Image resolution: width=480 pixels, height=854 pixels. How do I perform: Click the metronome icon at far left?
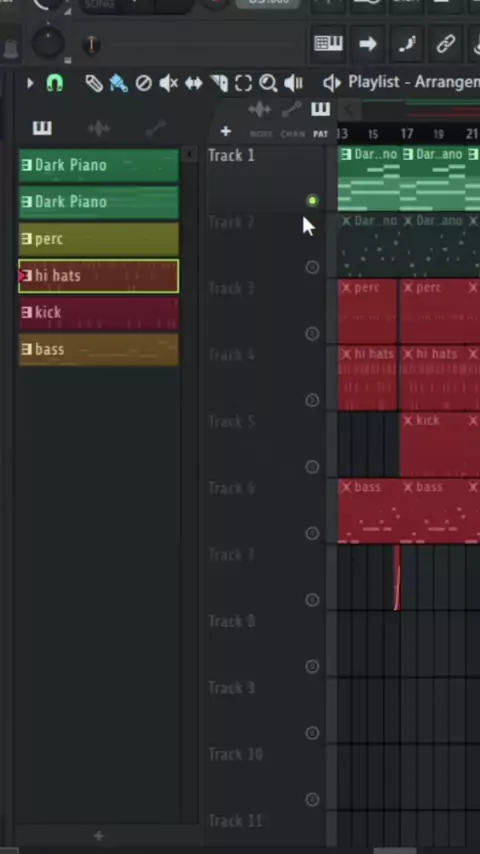[9, 49]
